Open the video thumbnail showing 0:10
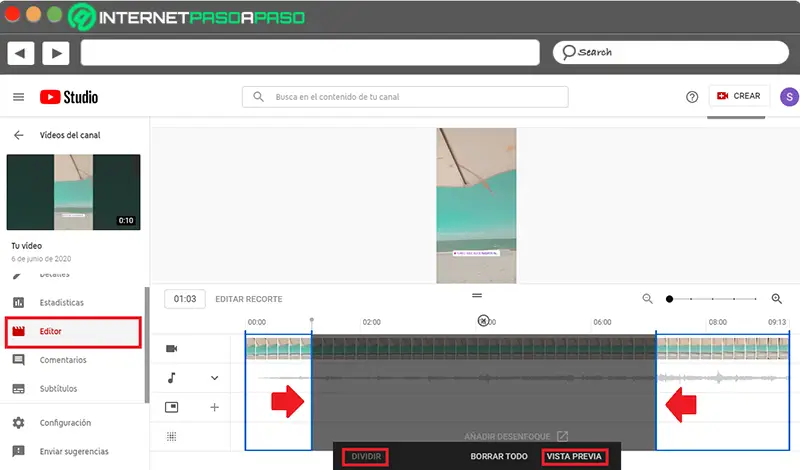This screenshot has height=470, width=800. tap(73, 192)
